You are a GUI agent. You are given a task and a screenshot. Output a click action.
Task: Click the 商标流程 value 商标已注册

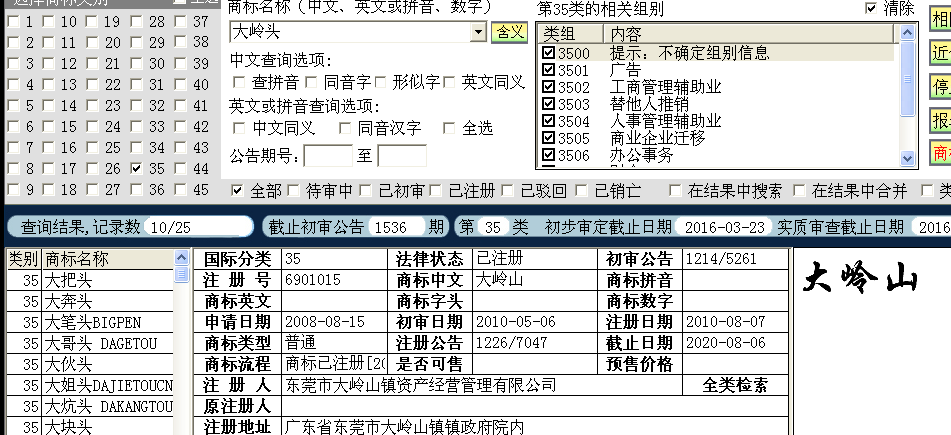pos(335,363)
